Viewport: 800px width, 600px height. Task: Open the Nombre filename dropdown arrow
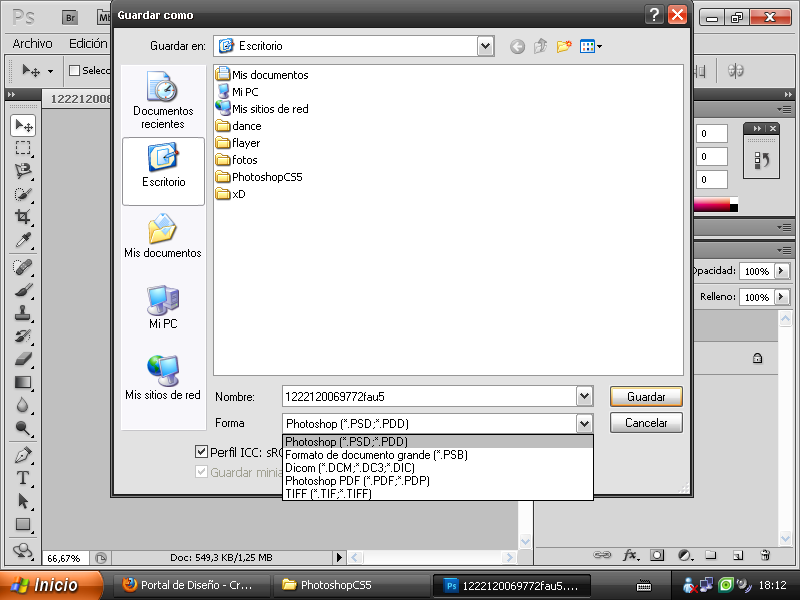click(x=585, y=396)
